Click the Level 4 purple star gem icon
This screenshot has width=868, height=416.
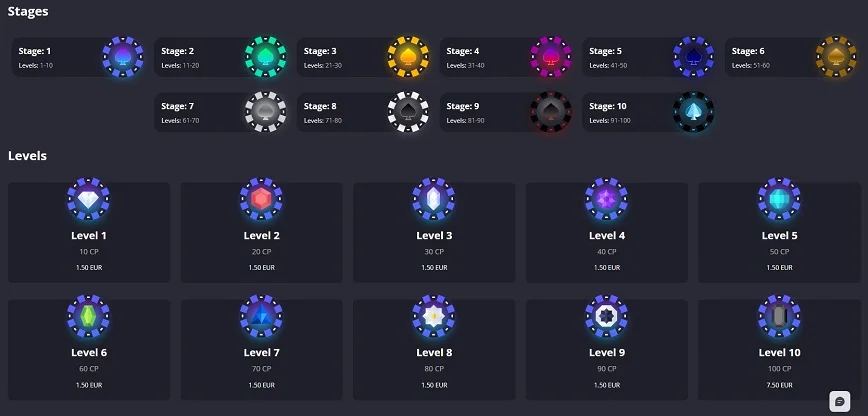pos(607,199)
